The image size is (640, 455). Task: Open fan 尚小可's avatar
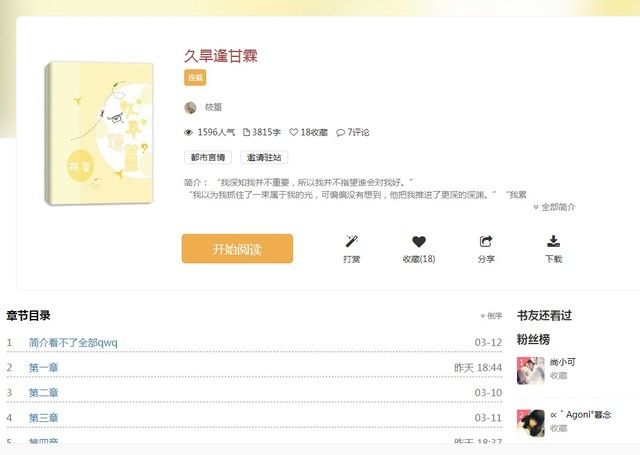pos(531,371)
